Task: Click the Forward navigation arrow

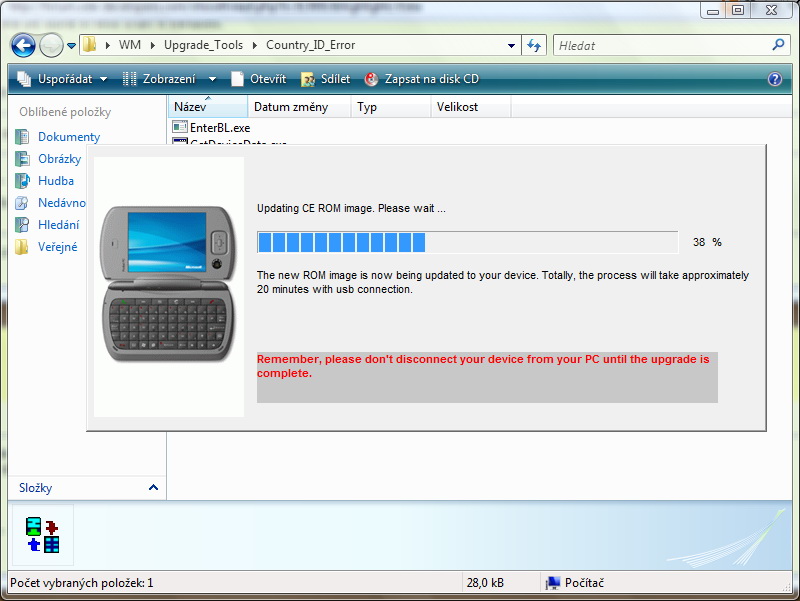Action: [x=51, y=46]
